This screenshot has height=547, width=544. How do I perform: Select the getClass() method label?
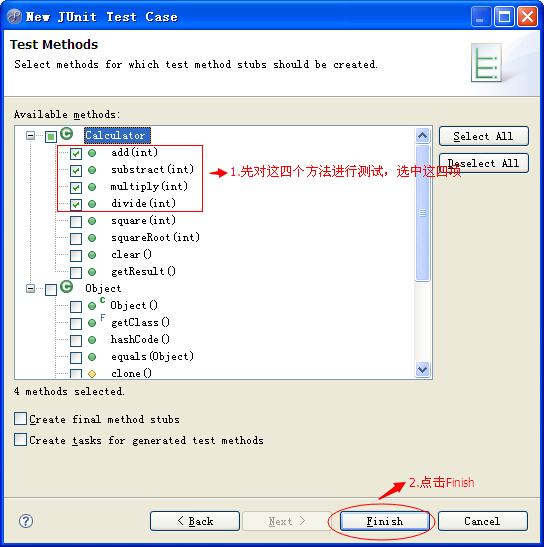140,322
